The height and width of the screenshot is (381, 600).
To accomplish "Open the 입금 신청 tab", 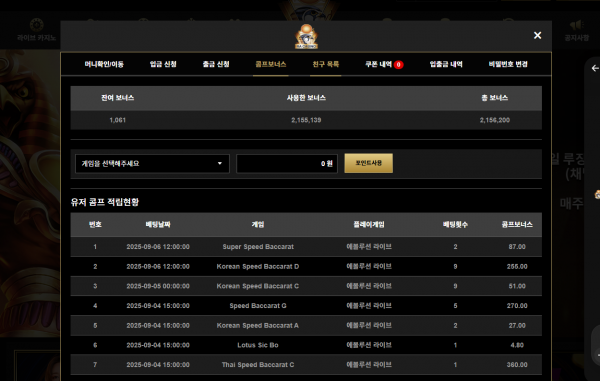I will pos(163,64).
